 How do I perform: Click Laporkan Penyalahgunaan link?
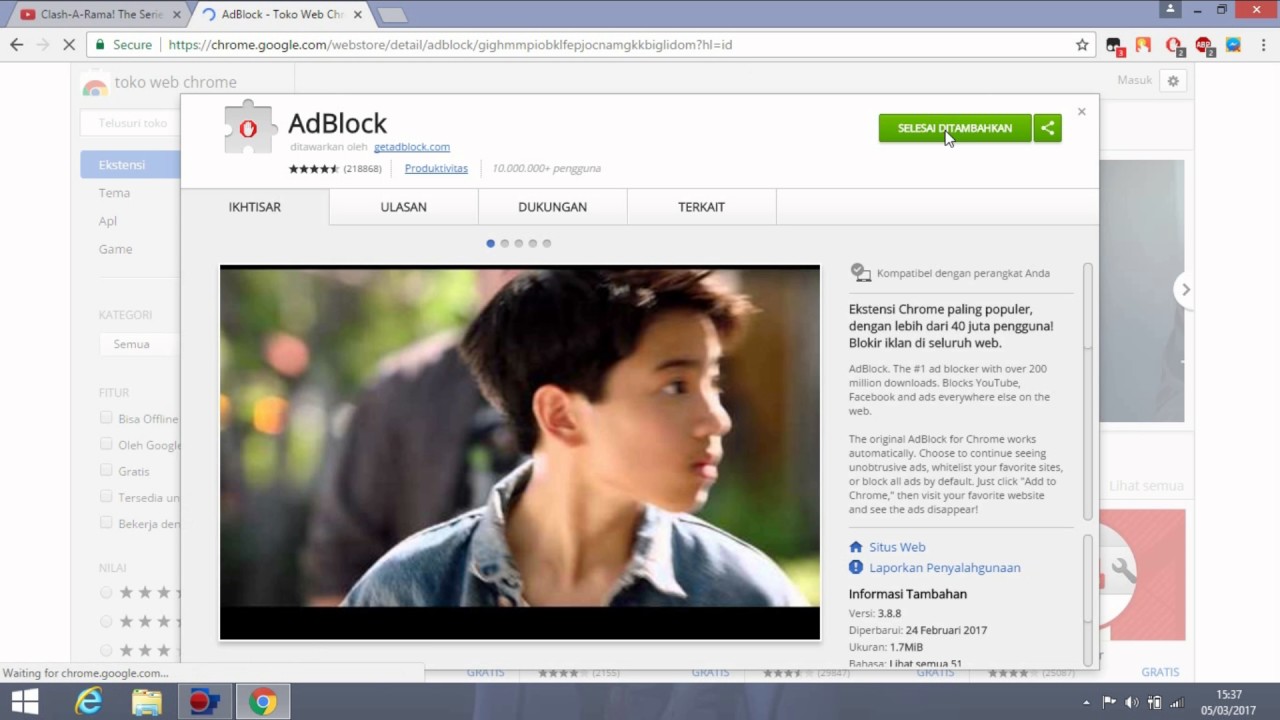pyautogui.click(x=945, y=567)
